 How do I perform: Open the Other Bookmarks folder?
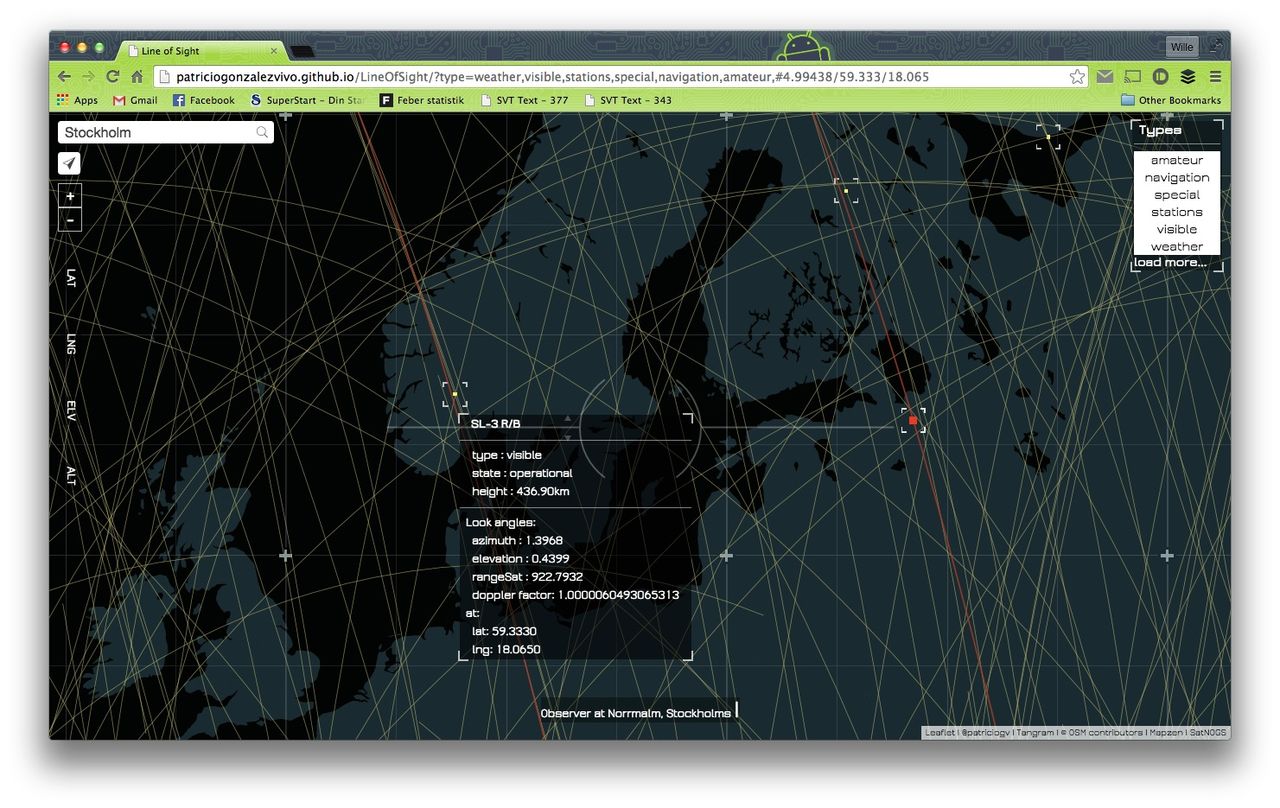point(1171,100)
